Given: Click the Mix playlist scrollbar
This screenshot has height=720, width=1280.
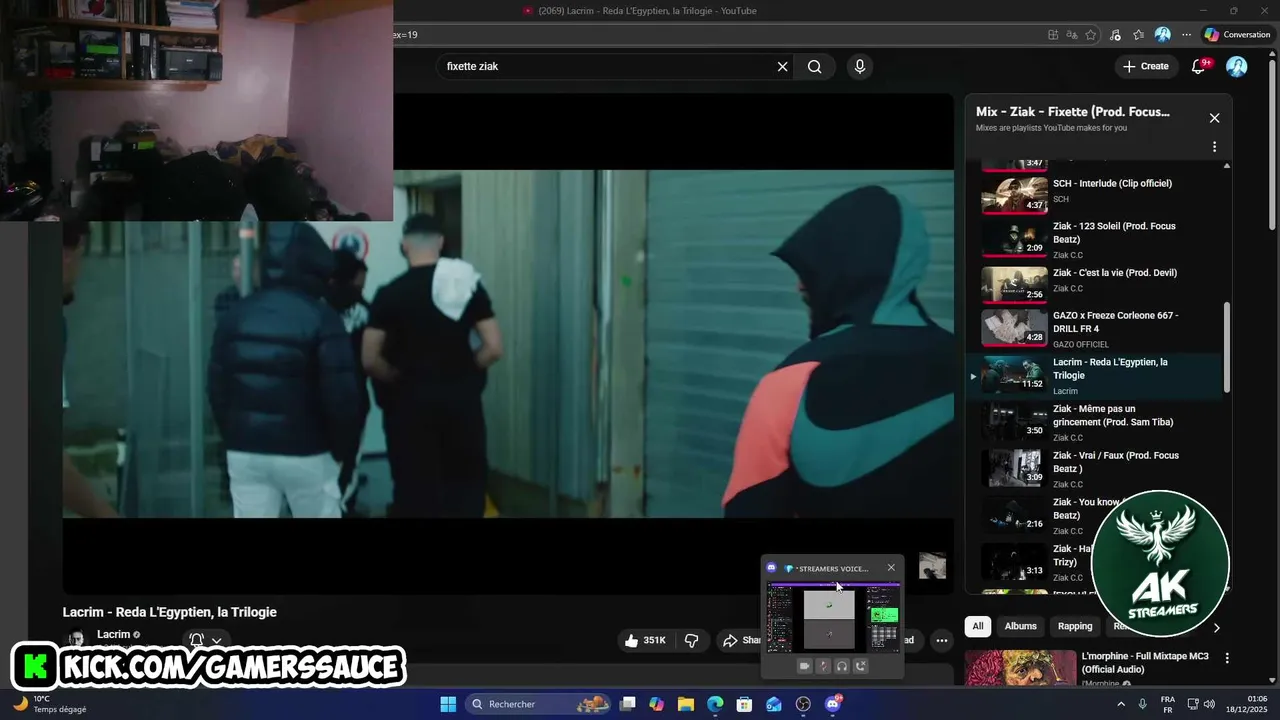Looking at the screenshot, I should pos(1227,347).
